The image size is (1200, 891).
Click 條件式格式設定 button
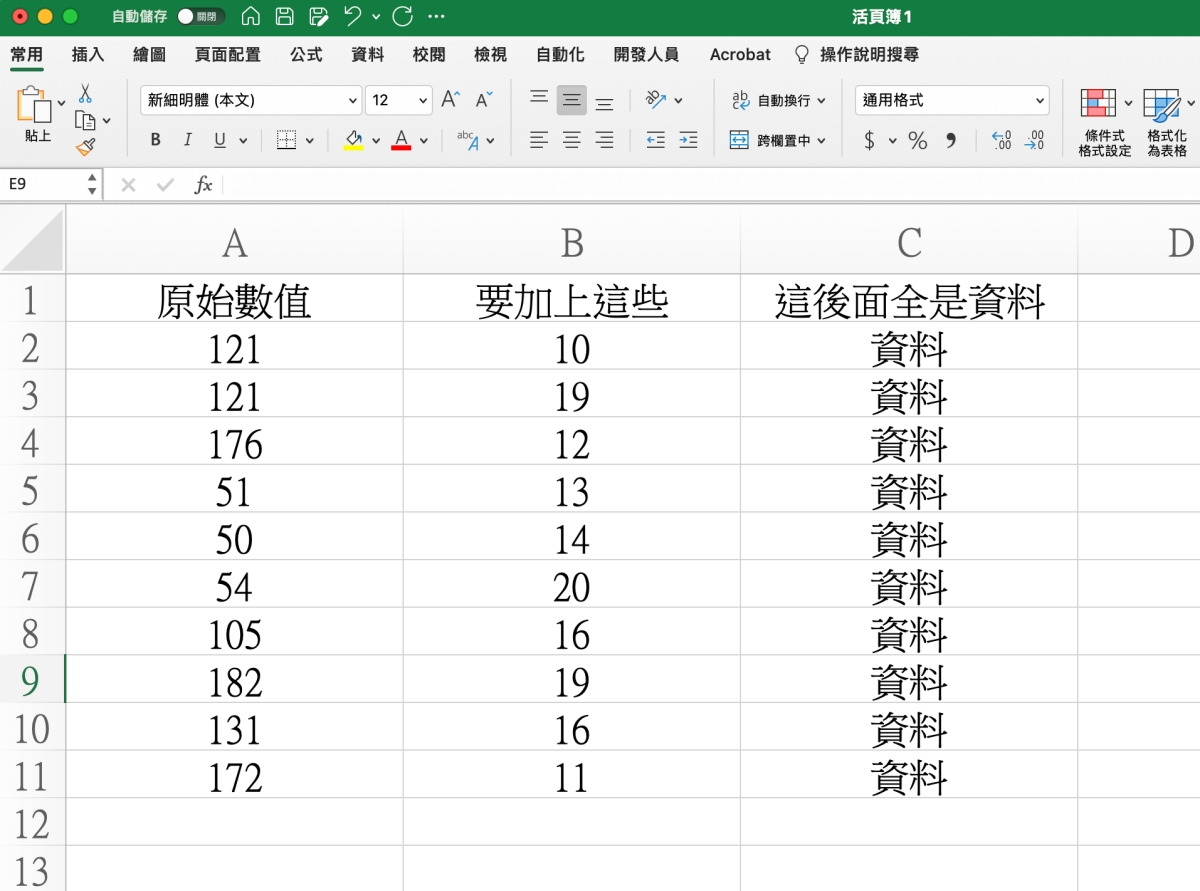click(1104, 122)
